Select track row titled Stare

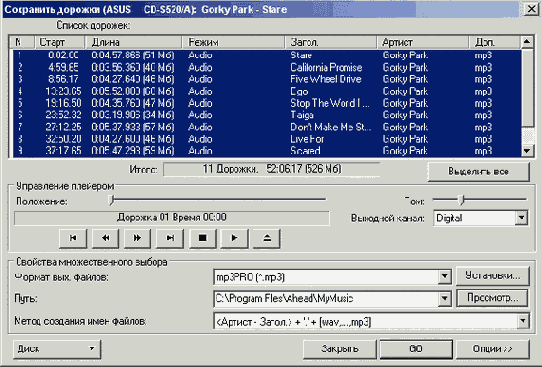267,55
